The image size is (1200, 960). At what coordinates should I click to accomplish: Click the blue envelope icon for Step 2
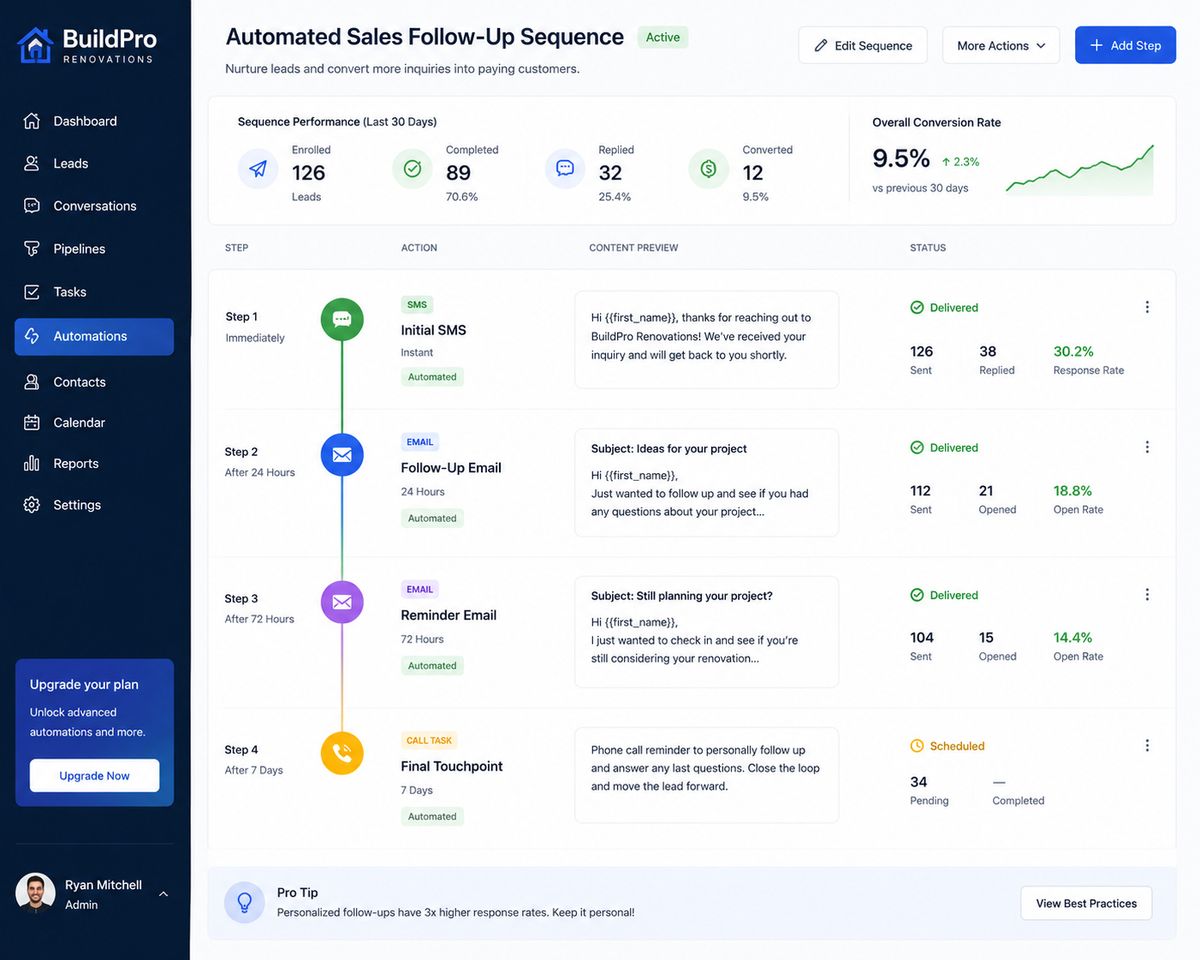pyautogui.click(x=342, y=455)
